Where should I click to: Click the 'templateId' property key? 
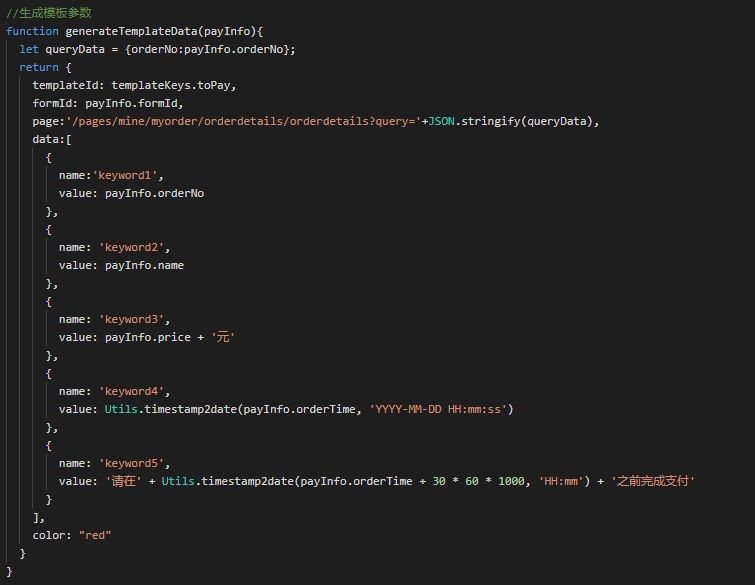pyautogui.click(x=65, y=85)
